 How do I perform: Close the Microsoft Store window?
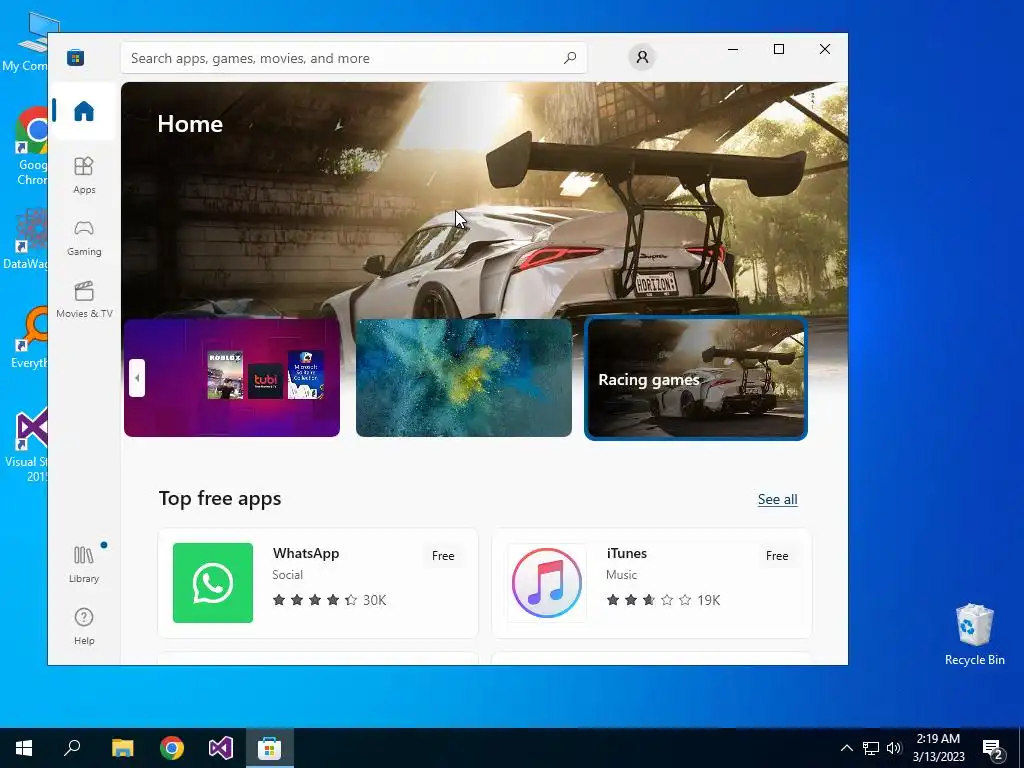825,49
